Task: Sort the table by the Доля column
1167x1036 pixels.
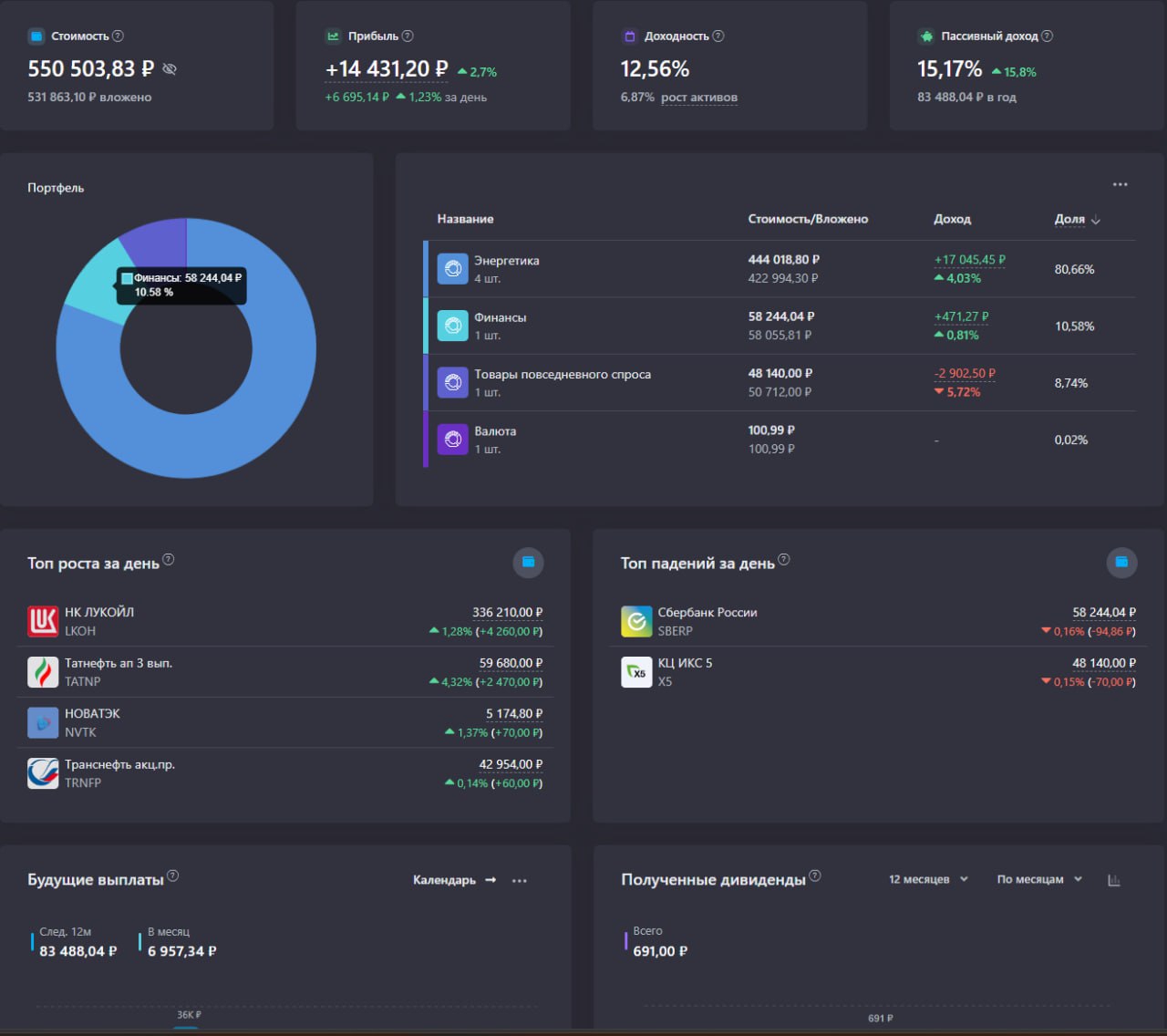Action: coord(1078,220)
